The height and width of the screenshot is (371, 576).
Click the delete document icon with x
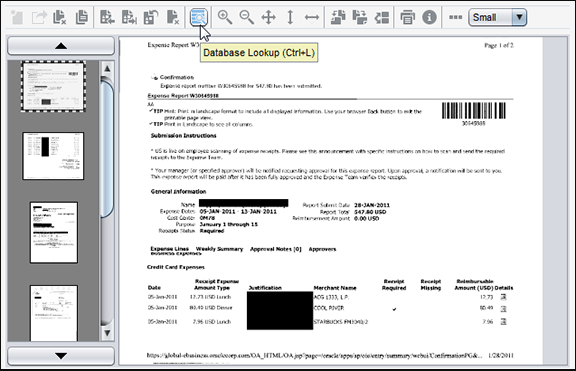[x=60, y=17]
